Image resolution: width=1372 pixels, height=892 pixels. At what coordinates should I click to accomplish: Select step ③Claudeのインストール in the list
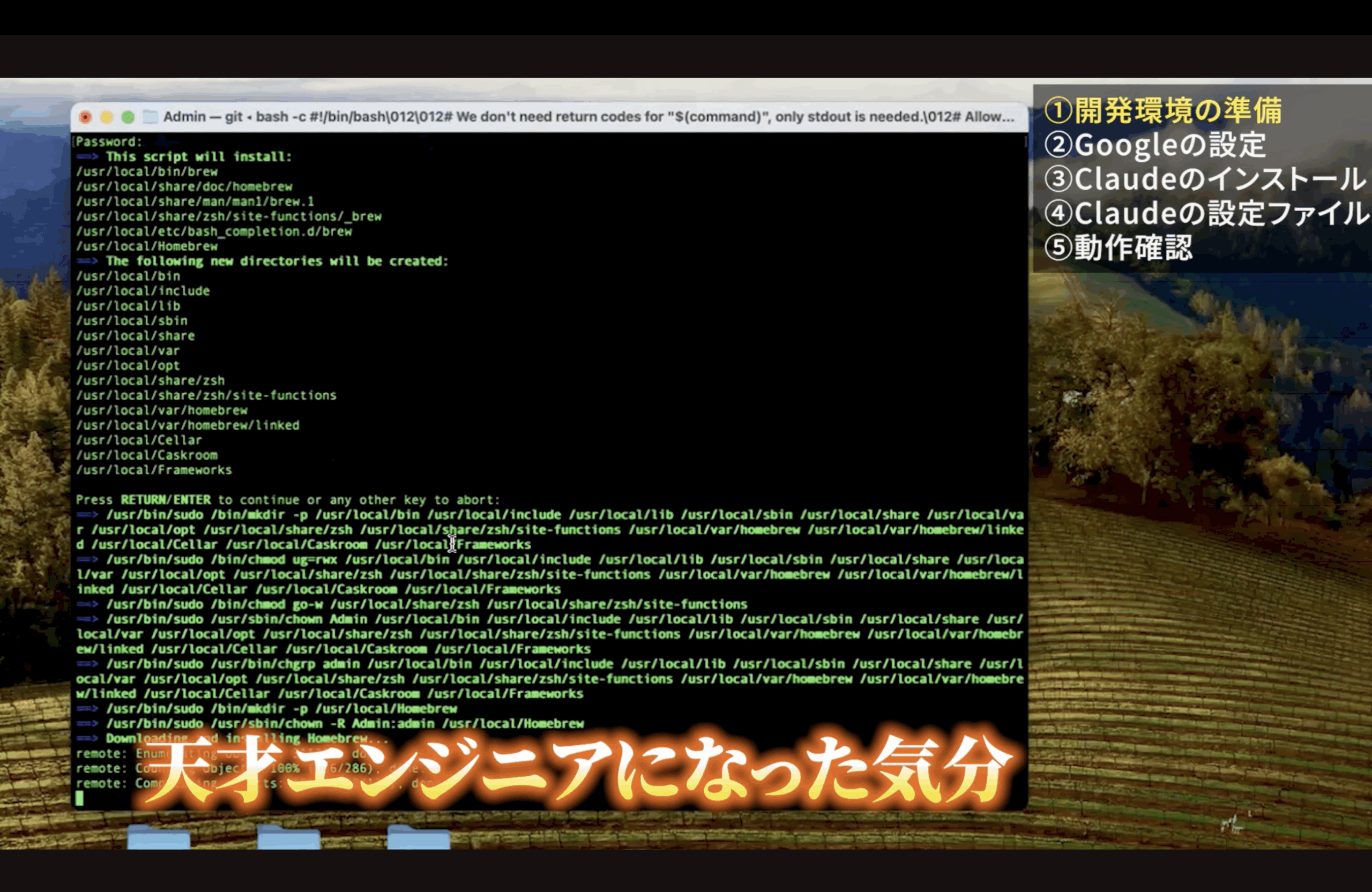(x=1205, y=179)
